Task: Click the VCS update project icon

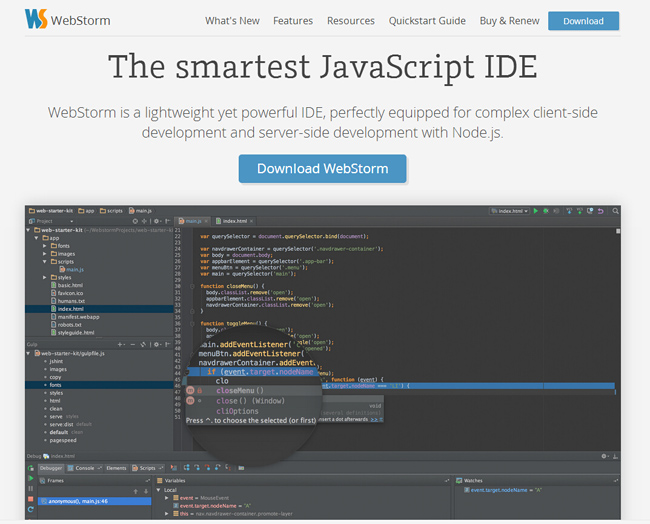Action: click(x=569, y=211)
